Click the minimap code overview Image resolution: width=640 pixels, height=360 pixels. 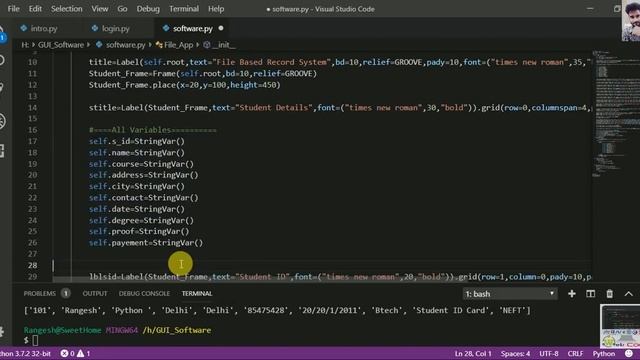point(616,114)
